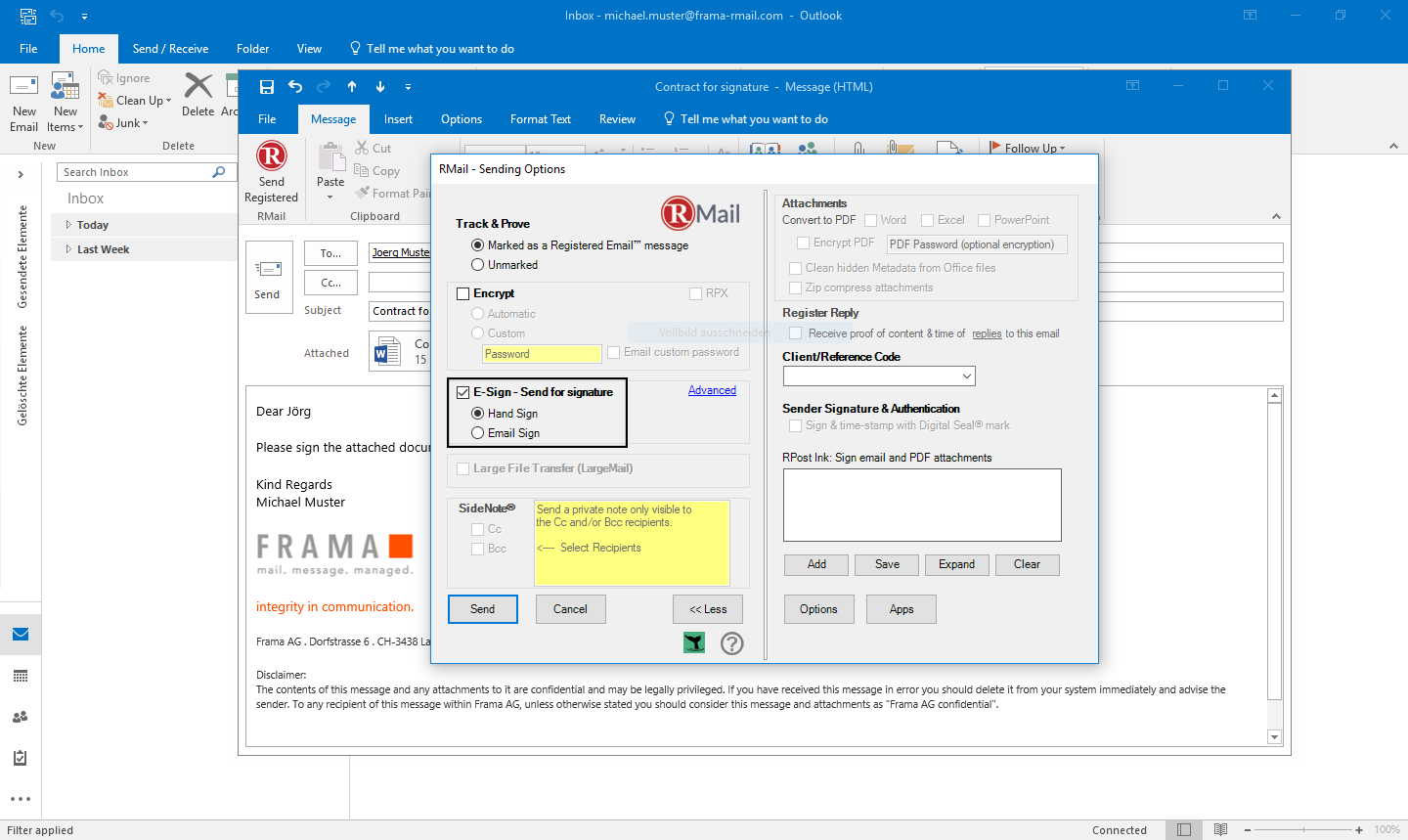Select the Email Sign radio option
Image resolution: width=1408 pixels, height=840 pixels.
click(x=478, y=433)
